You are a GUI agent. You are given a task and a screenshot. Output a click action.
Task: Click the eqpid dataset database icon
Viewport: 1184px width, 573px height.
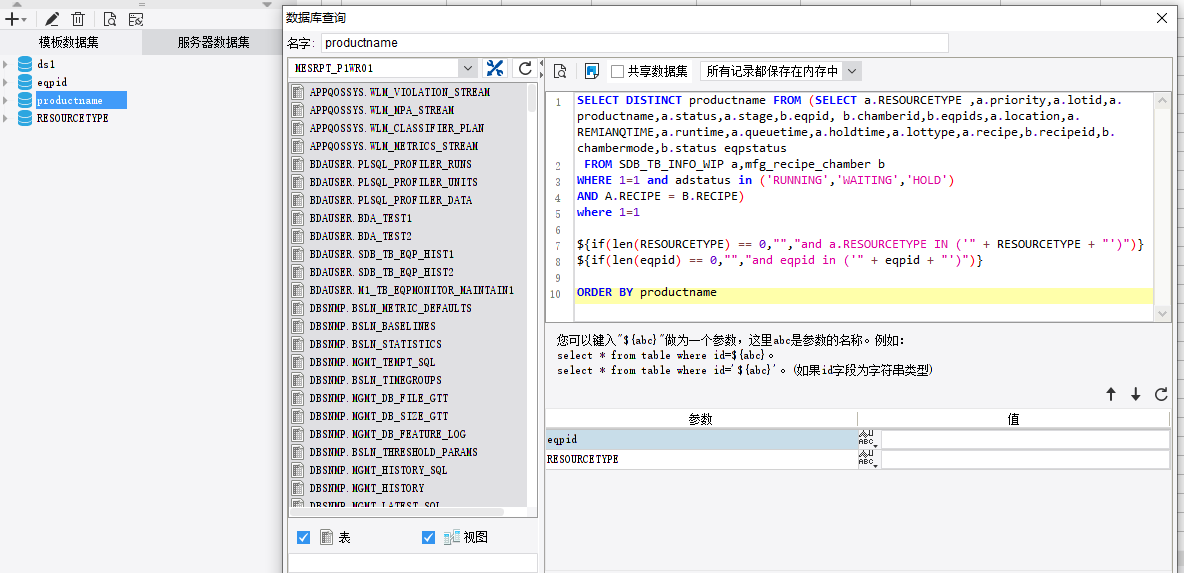click(x=26, y=82)
